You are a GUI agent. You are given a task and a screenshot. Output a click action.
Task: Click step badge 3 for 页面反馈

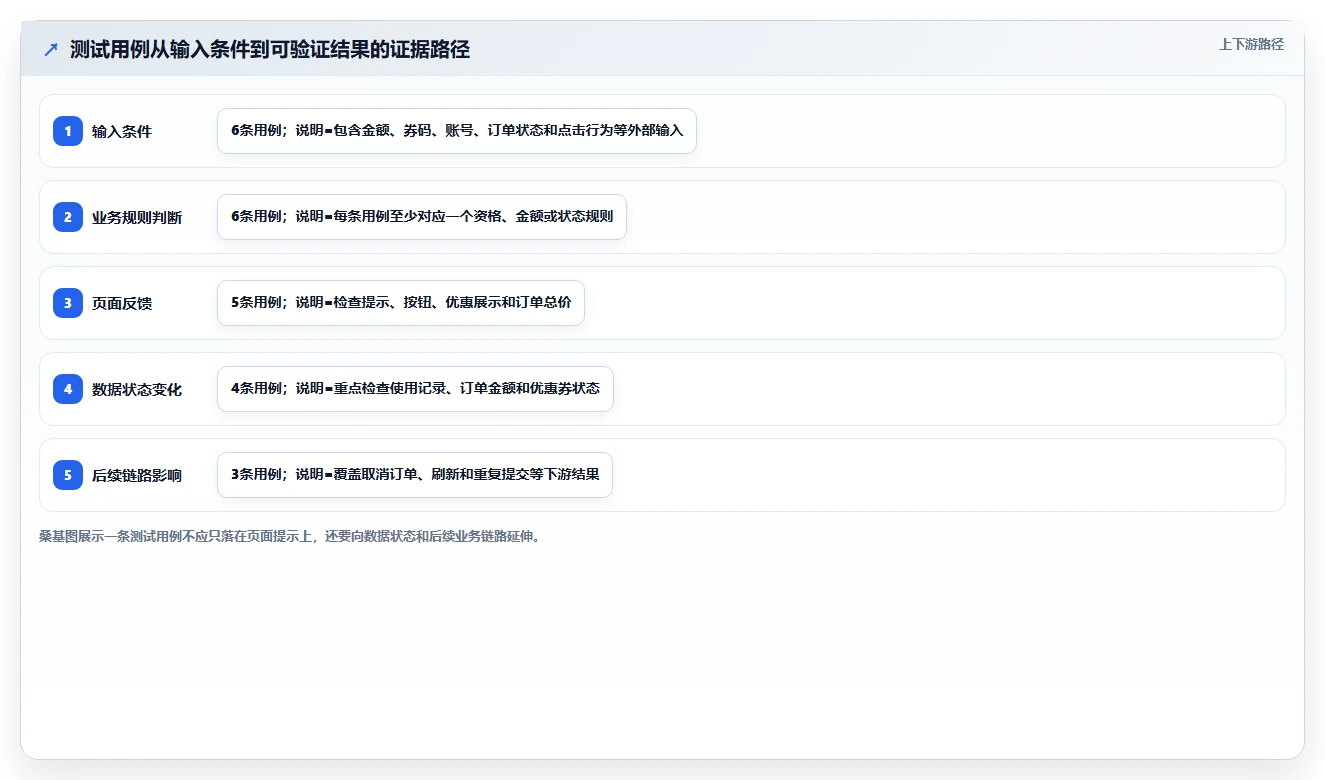click(68, 303)
